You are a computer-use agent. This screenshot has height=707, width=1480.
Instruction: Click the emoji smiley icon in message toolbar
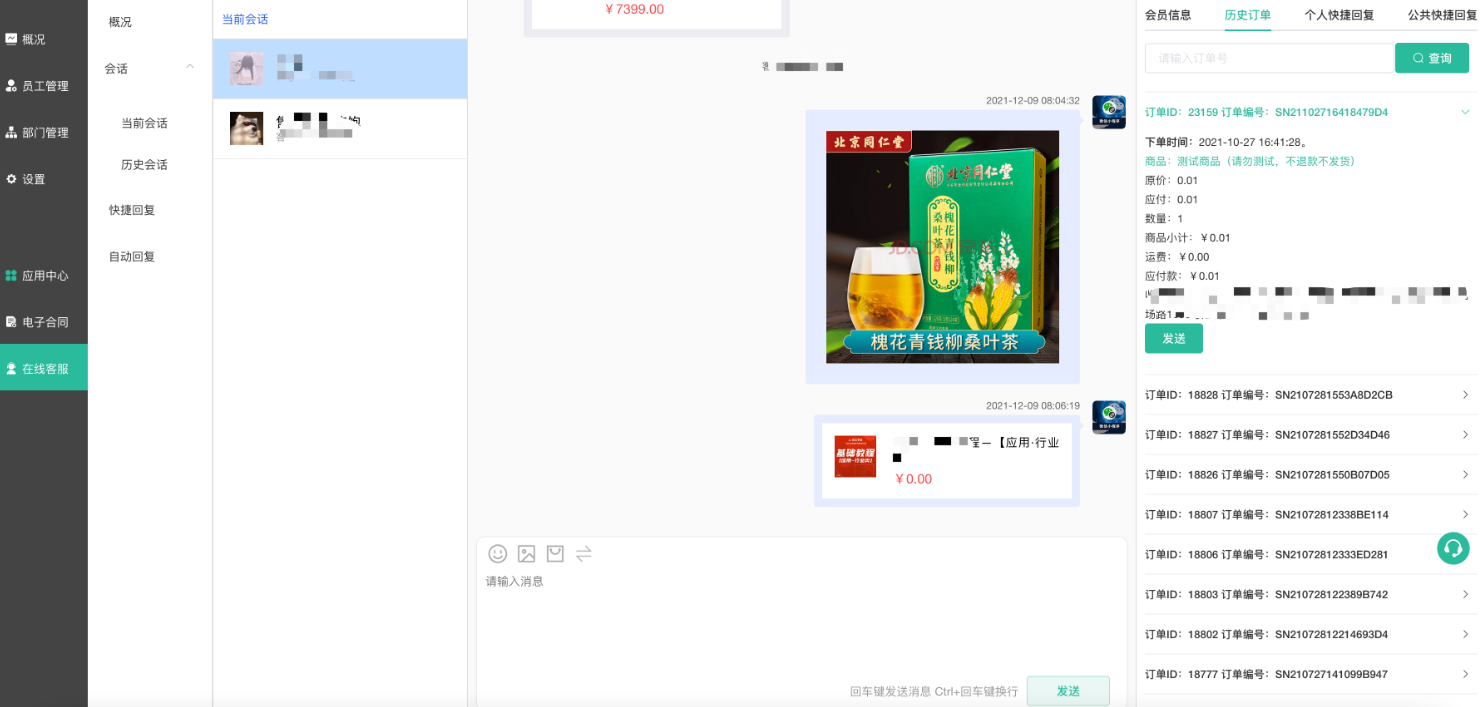(x=497, y=554)
